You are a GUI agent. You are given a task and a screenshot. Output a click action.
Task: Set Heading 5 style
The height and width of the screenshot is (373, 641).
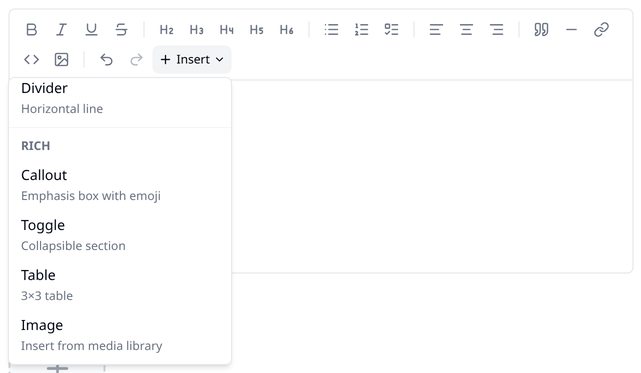[256, 29]
